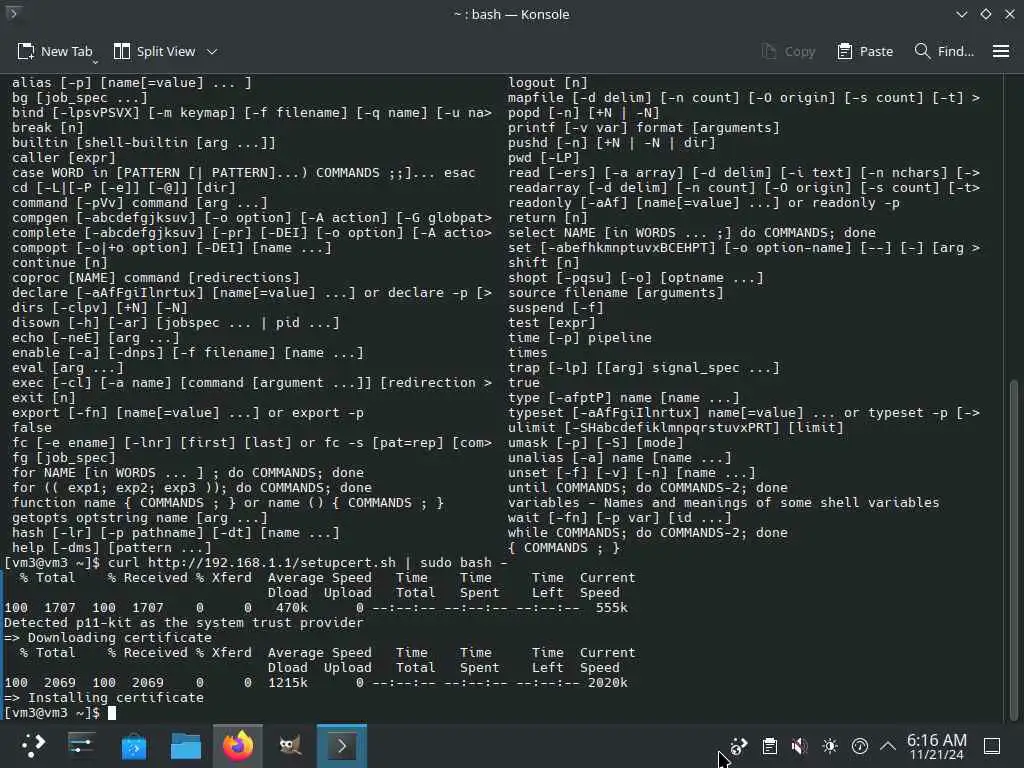Click the 'umask [-p] [-S] [mode]' entry

(596, 442)
